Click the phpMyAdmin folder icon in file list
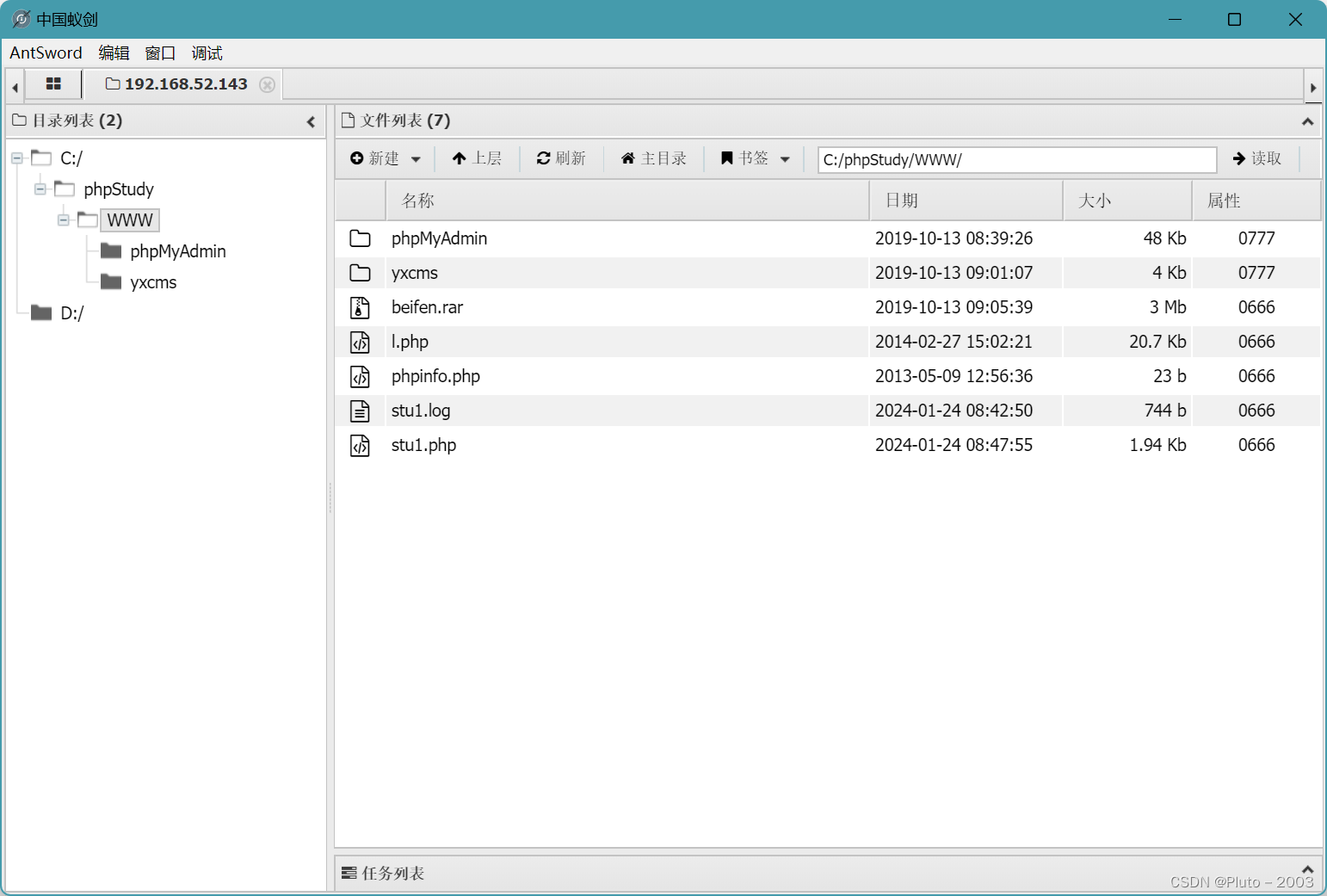The height and width of the screenshot is (896, 1327). click(360, 238)
